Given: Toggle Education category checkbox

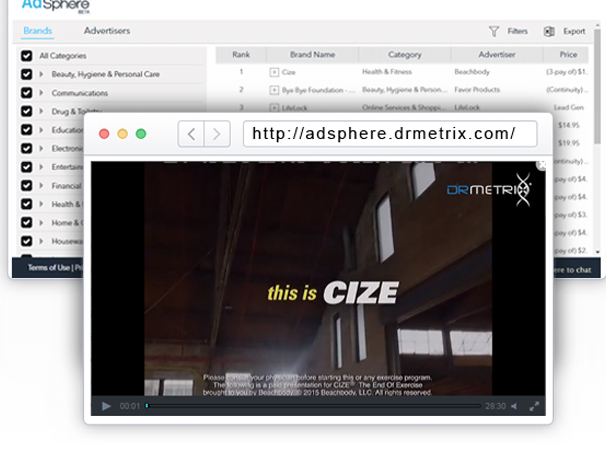Looking at the screenshot, I should click(x=27, y=130).
